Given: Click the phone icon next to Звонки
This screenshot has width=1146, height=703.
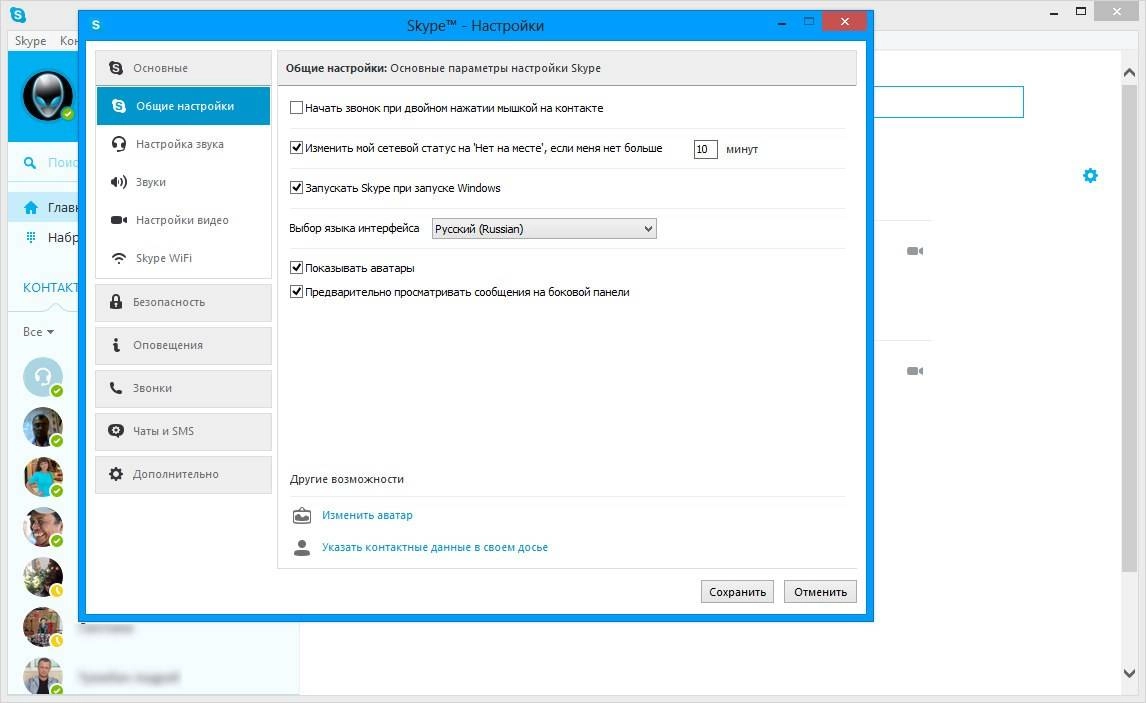Looking at the screenshot, I should coord(115,387).
